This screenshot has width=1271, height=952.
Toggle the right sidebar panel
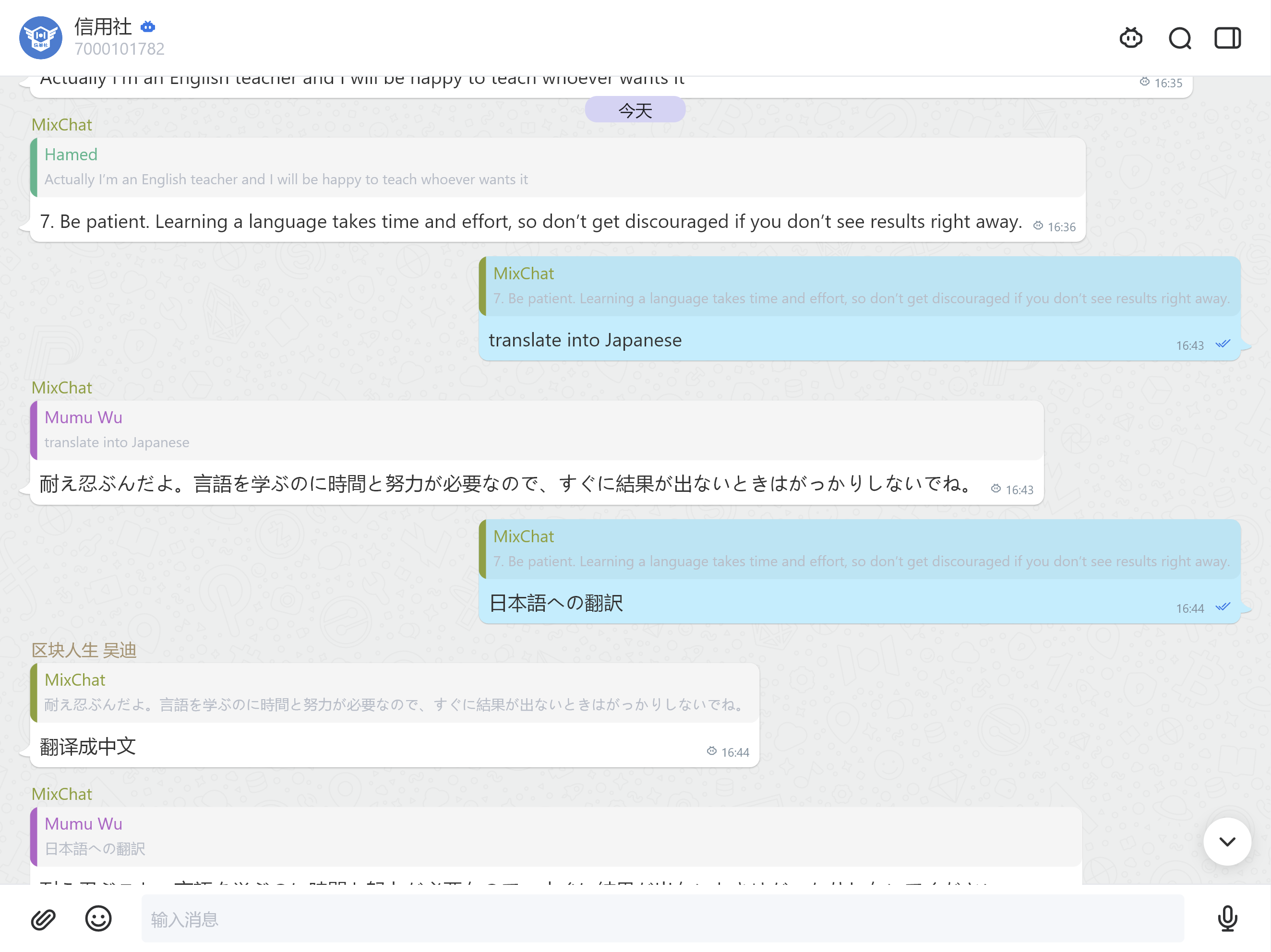1227,38
